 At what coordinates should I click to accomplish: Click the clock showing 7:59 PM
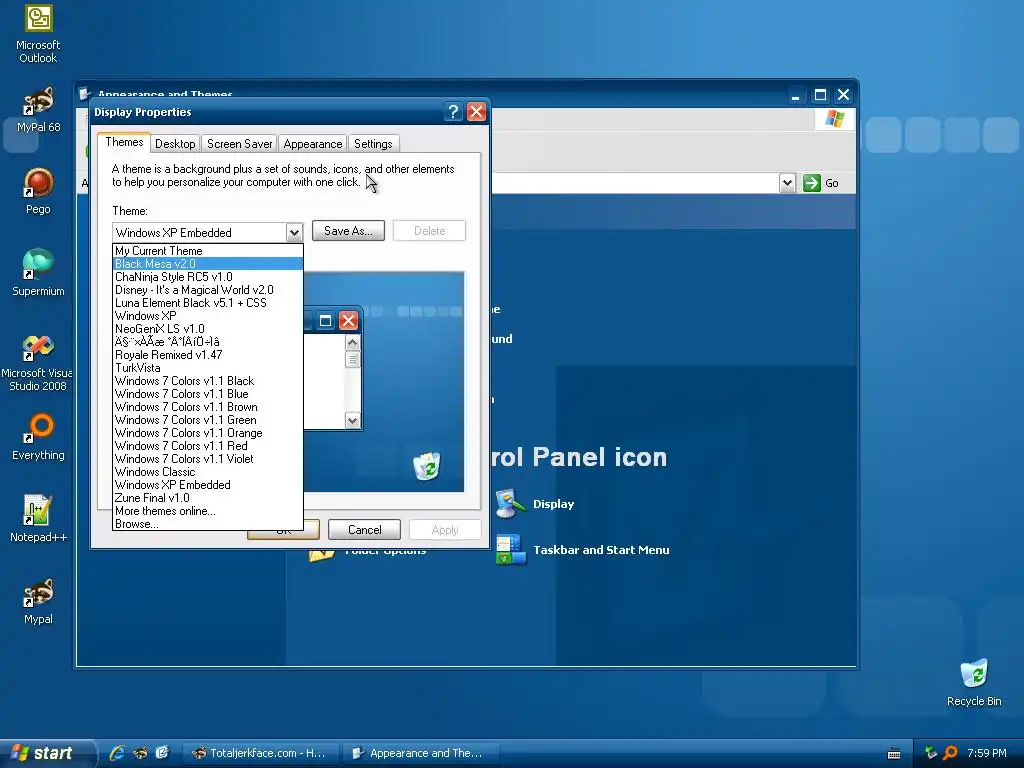click(x=987, y=753)
